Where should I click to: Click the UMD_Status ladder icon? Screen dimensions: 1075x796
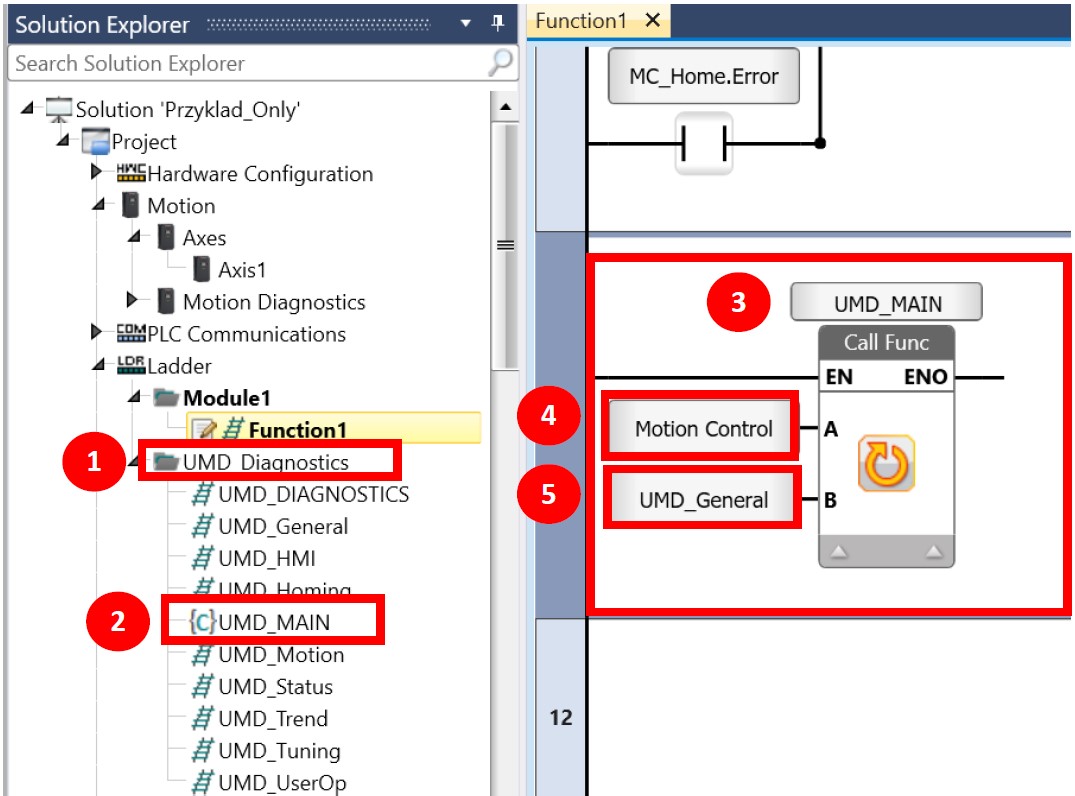202,686
